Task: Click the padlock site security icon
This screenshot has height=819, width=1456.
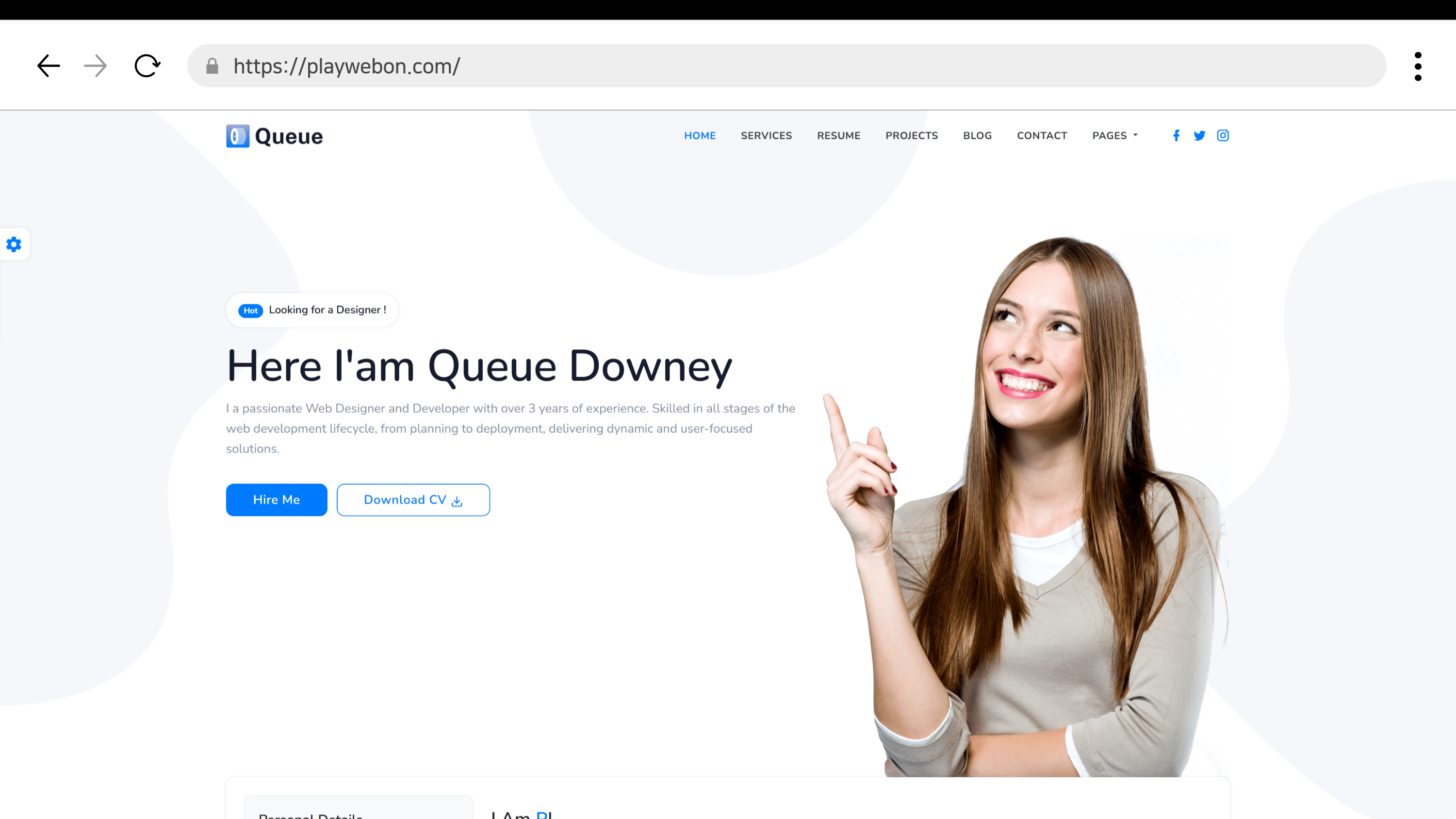Action: [x=212, y=66]
